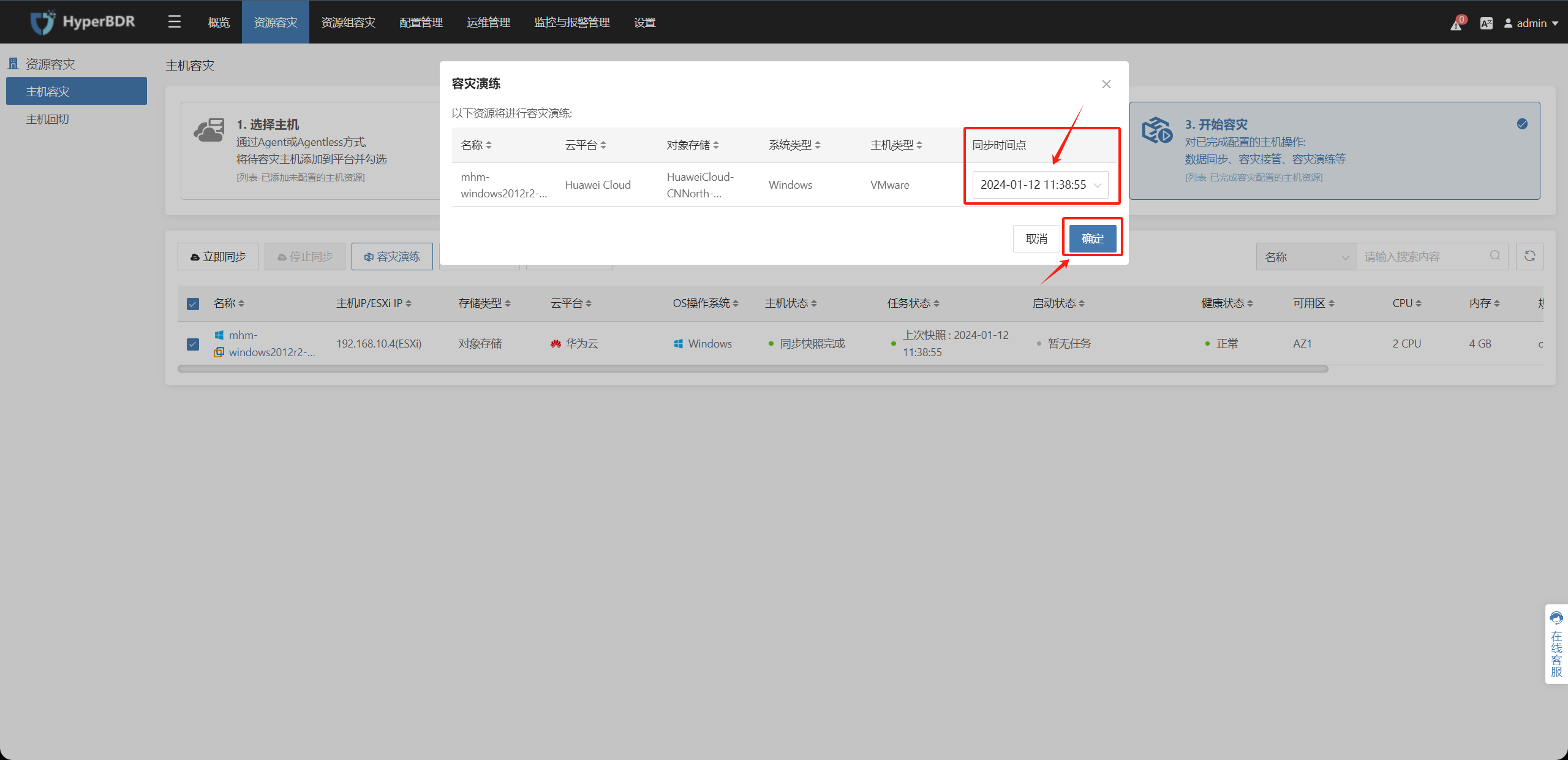Toggle checkbox for mhm-windows2012r2 host row

[x=193, y=344]
